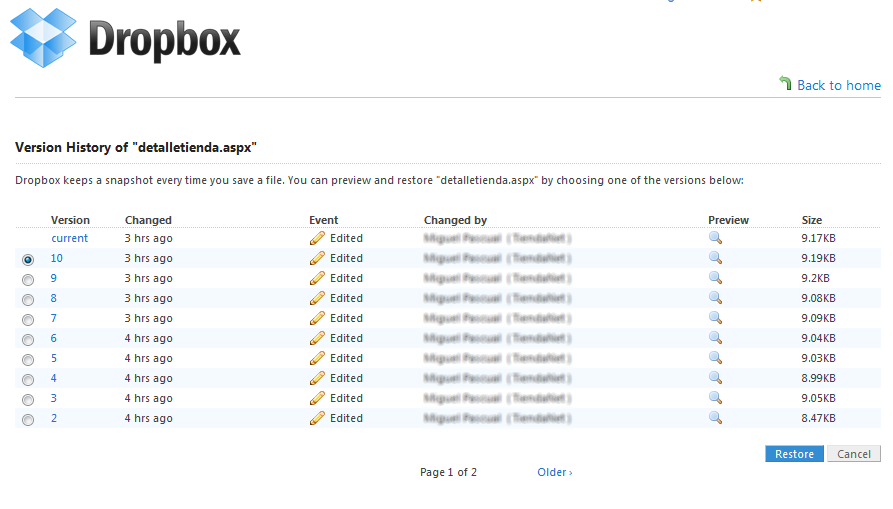Open version 6 link
The image size is (893, 509).
(x=54, y=338)
